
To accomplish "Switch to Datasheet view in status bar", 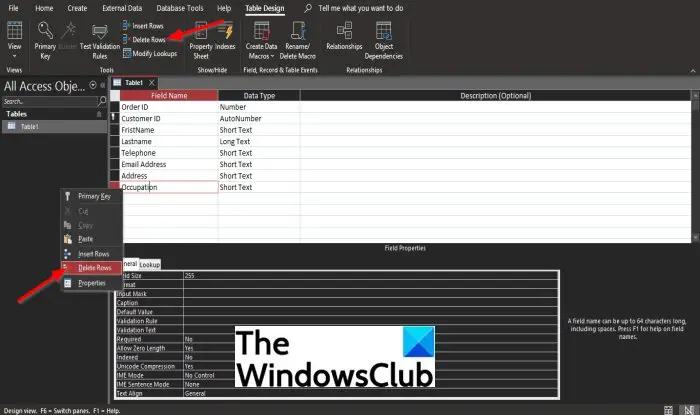I will pyautogui.click(x=668, y=410).
